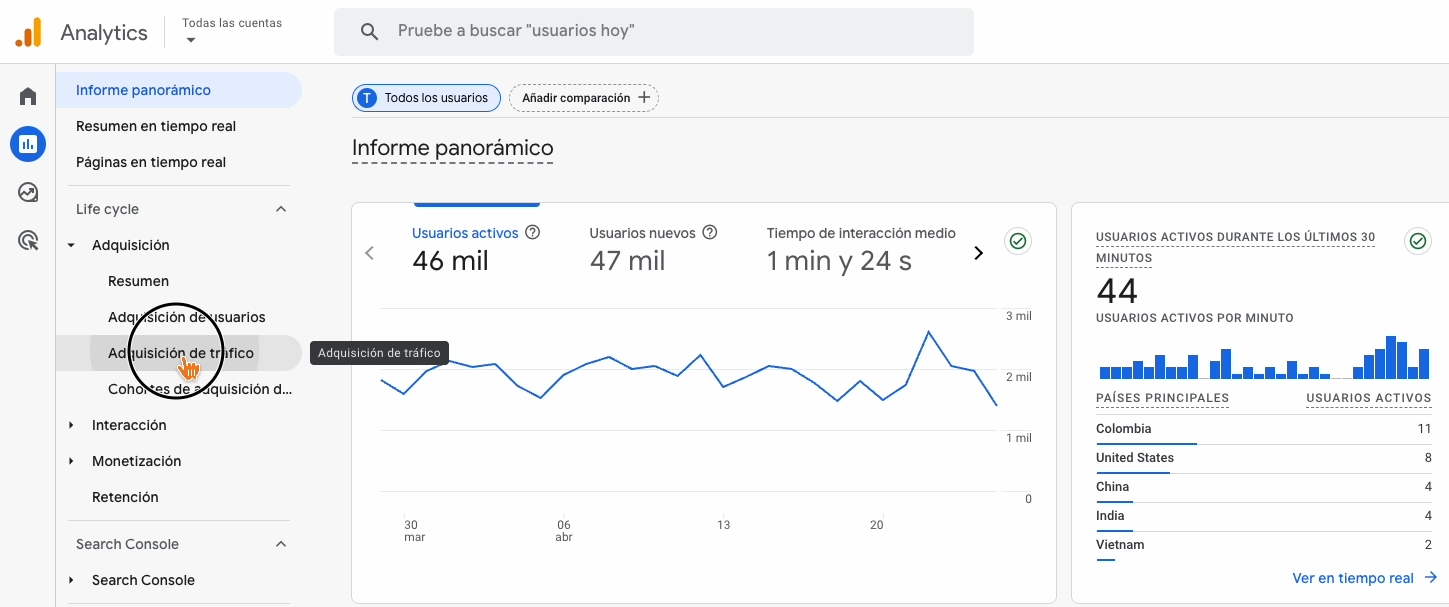Expand the Interacción tree item
The width and height of the screenshot is (1449, 607).
(71, 425)
